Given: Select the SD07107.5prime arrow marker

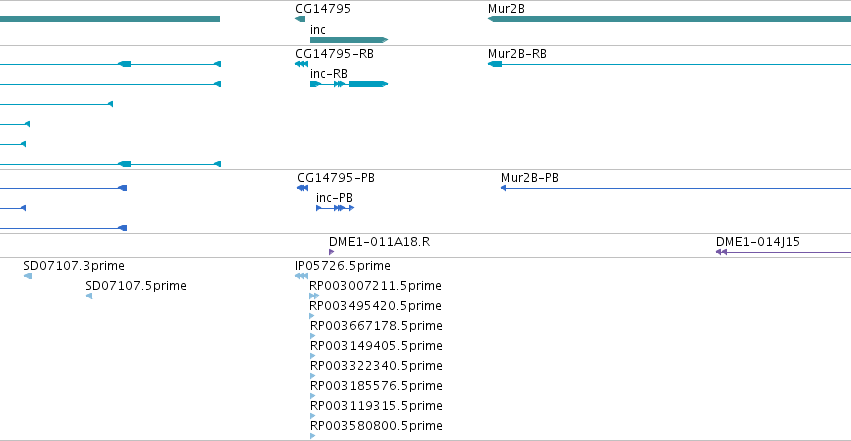Looking at the screenshot, I should [89, 296].
